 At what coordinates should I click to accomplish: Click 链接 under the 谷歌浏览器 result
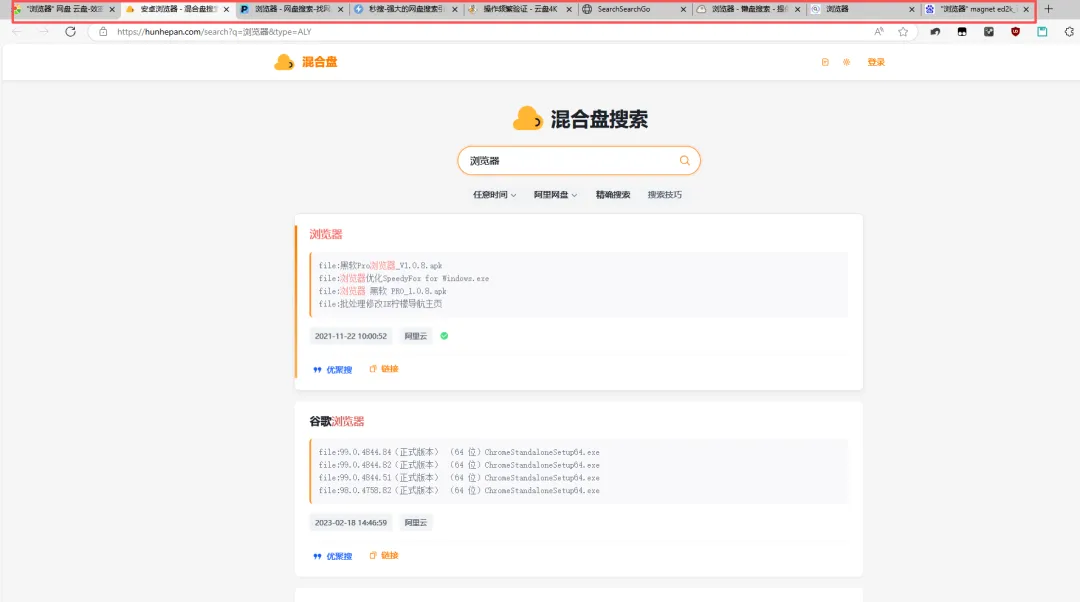click(x=384, y=556)
